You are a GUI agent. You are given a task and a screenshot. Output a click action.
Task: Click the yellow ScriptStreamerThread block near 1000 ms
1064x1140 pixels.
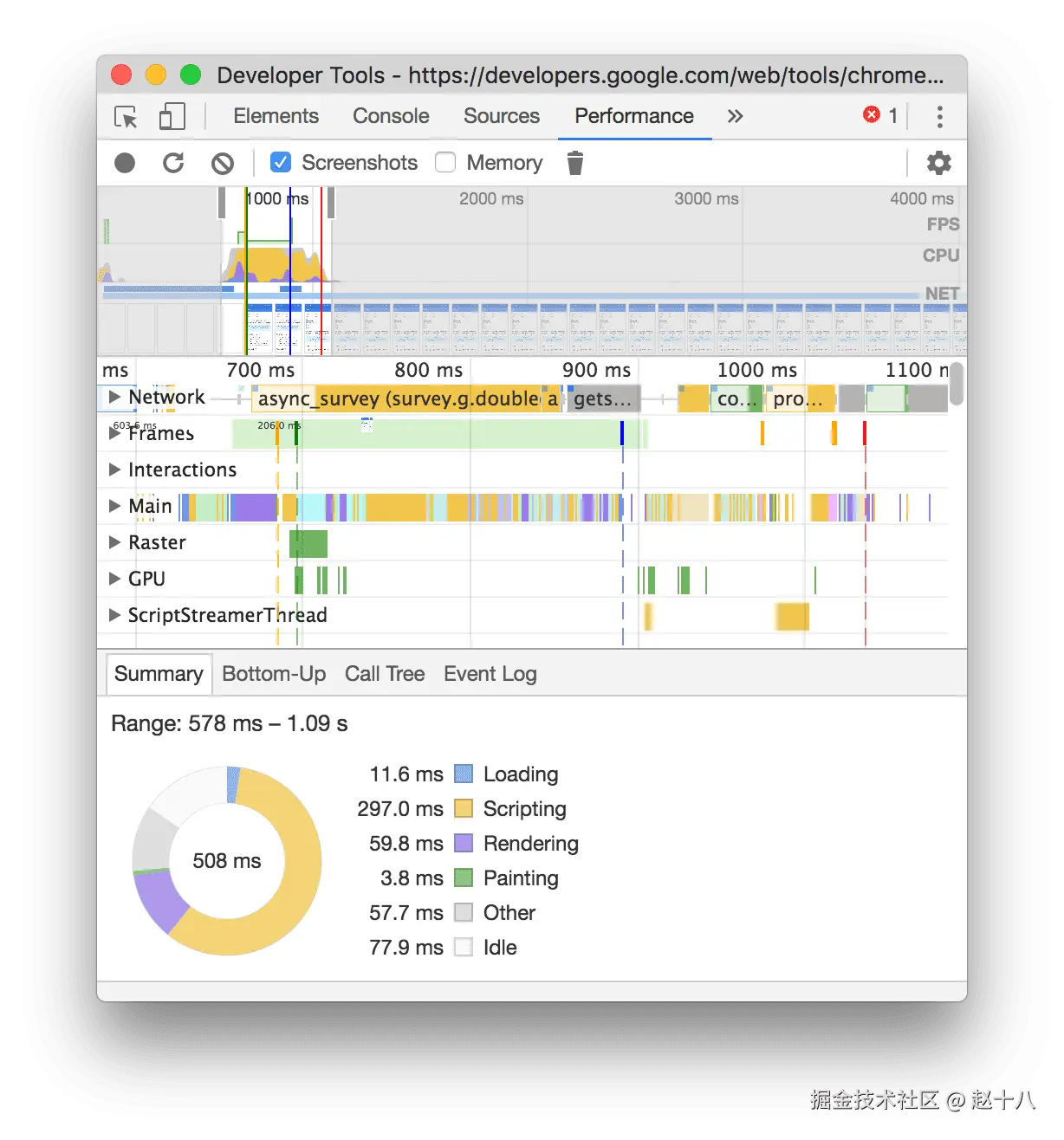pos(792,616)
